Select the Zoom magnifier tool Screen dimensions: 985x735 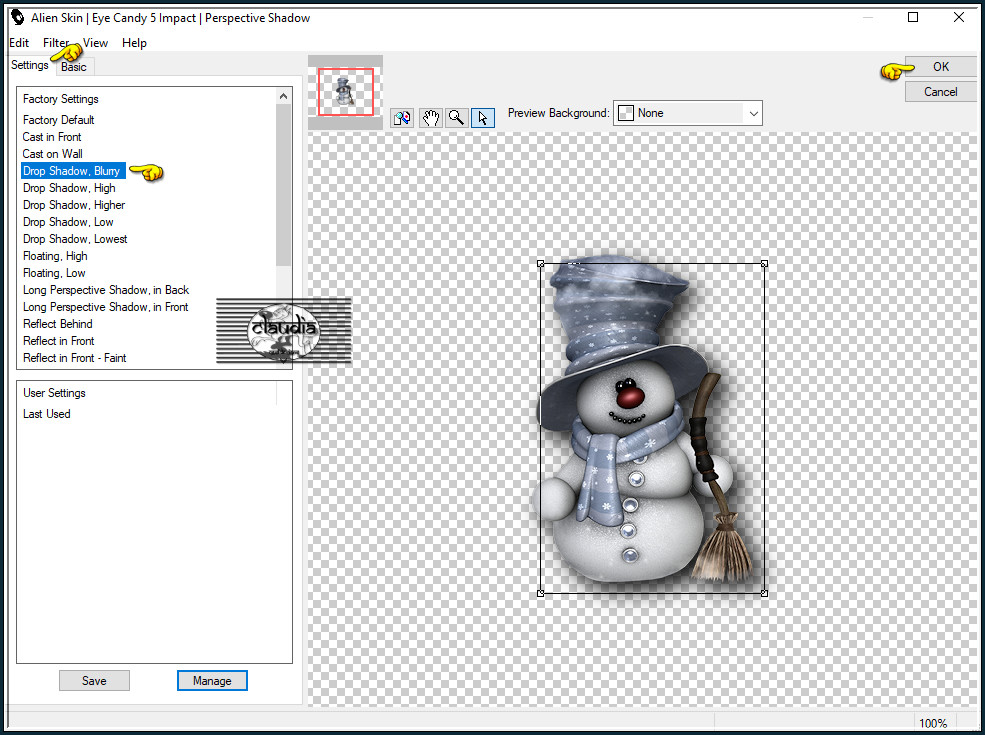click(457, 117)
